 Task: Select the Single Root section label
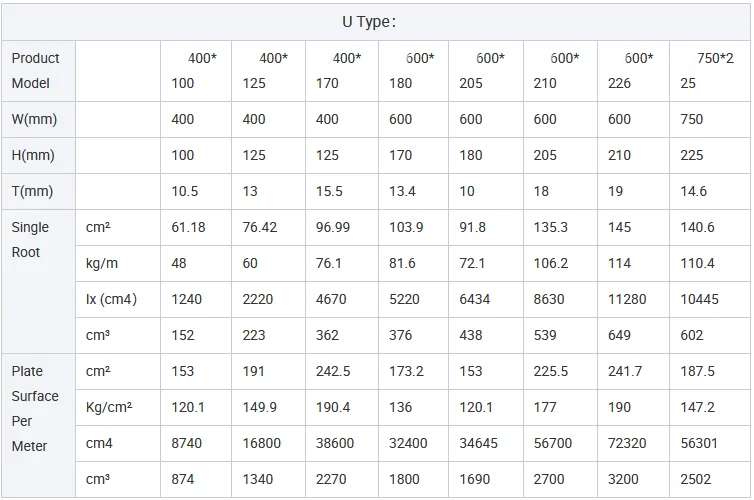pos(30,240)
